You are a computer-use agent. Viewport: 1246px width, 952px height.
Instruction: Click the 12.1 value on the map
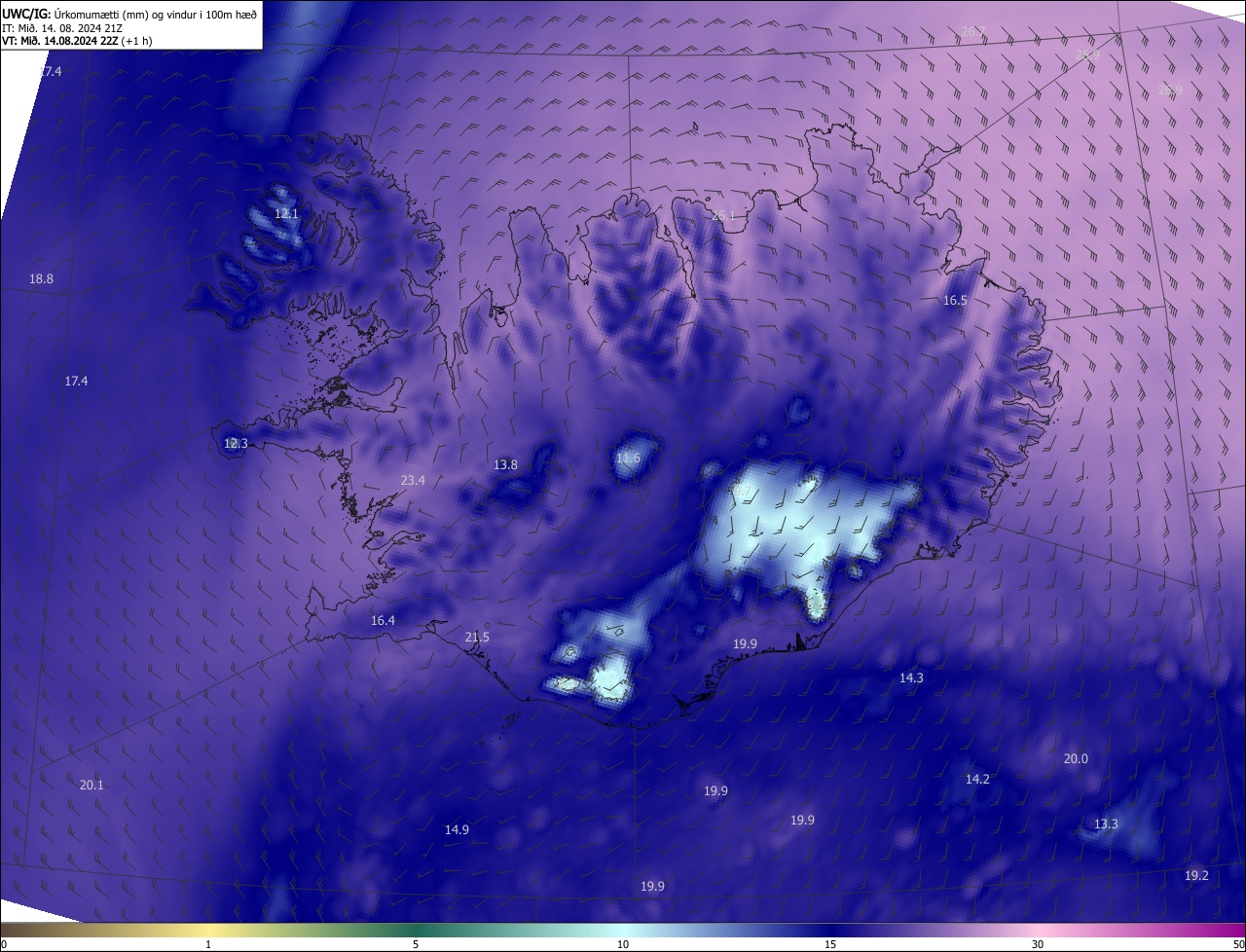click(286, 213)
